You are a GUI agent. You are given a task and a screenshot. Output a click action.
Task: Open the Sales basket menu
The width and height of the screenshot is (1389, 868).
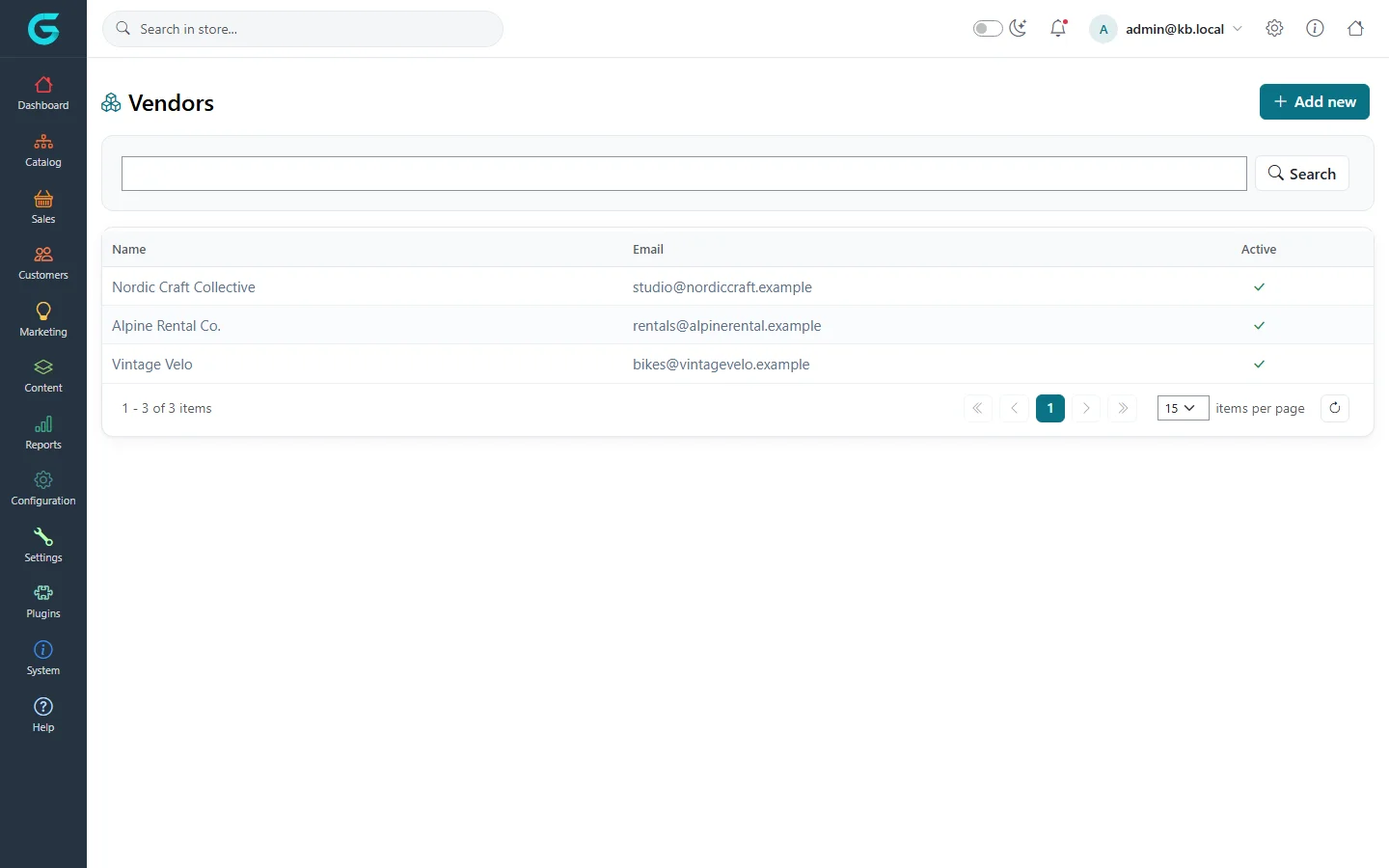pos(43,207)
